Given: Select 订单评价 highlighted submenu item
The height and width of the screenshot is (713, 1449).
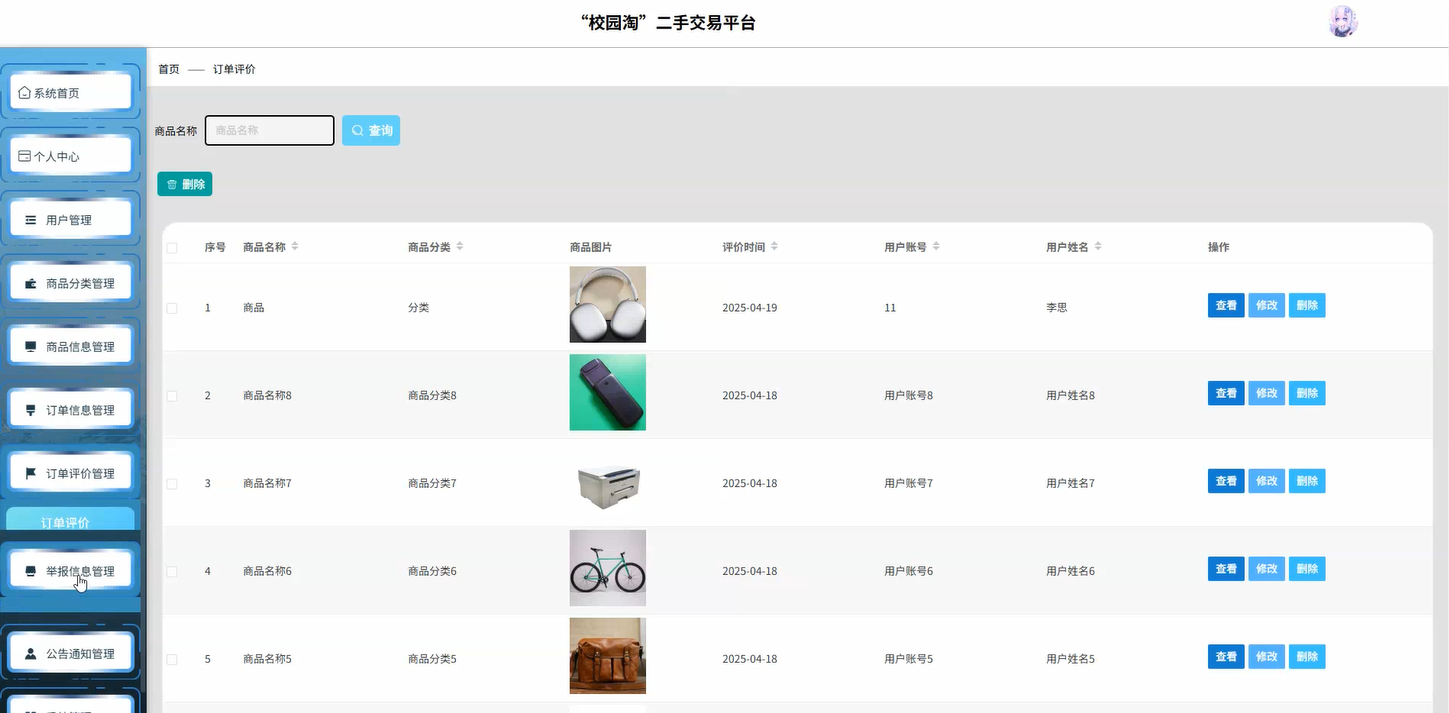Looking at the screenshot, I should point(70,522).
